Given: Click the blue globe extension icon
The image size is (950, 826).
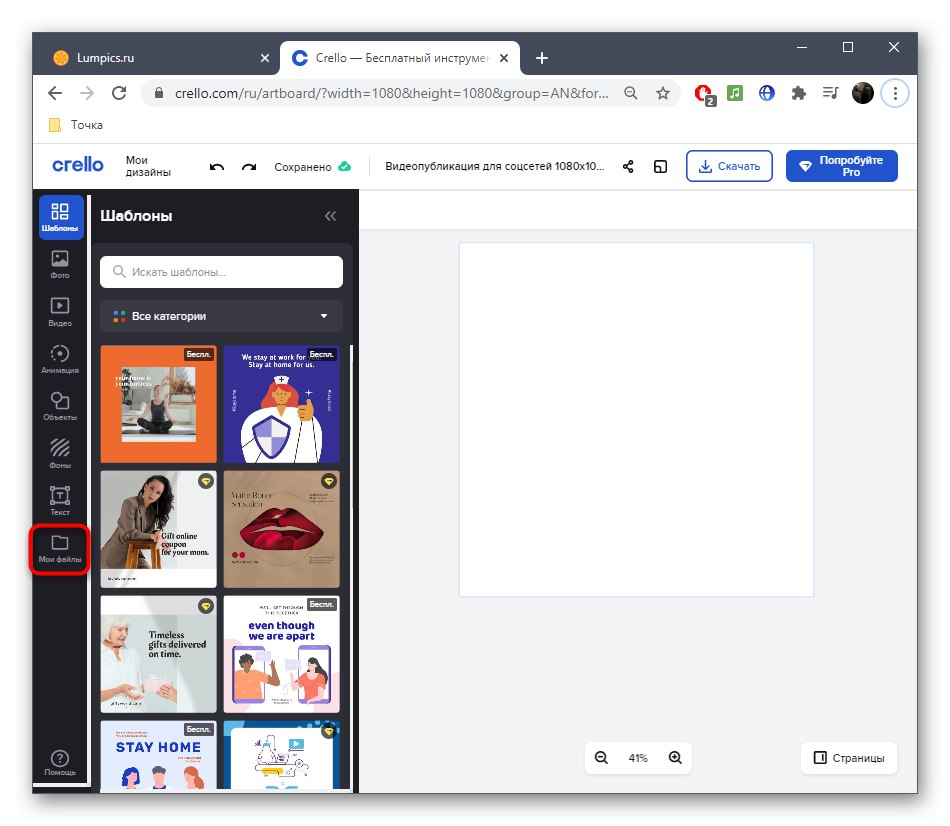Looking at the screenshot, I should click(767, 93).
